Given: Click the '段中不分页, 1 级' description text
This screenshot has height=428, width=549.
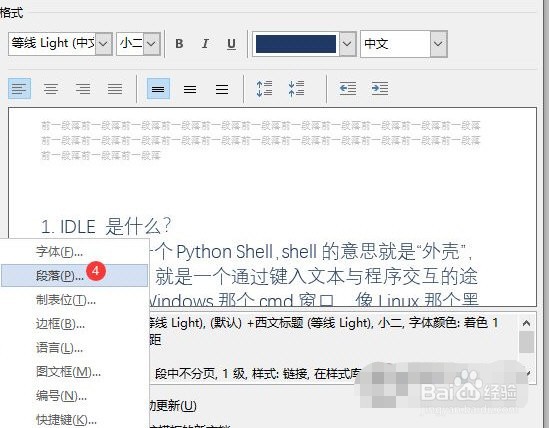Looking at the screenshot, I should [x=201, y=374].
